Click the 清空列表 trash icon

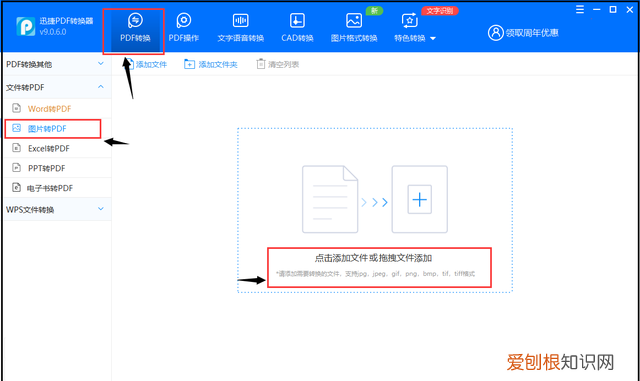coord(260,64)
